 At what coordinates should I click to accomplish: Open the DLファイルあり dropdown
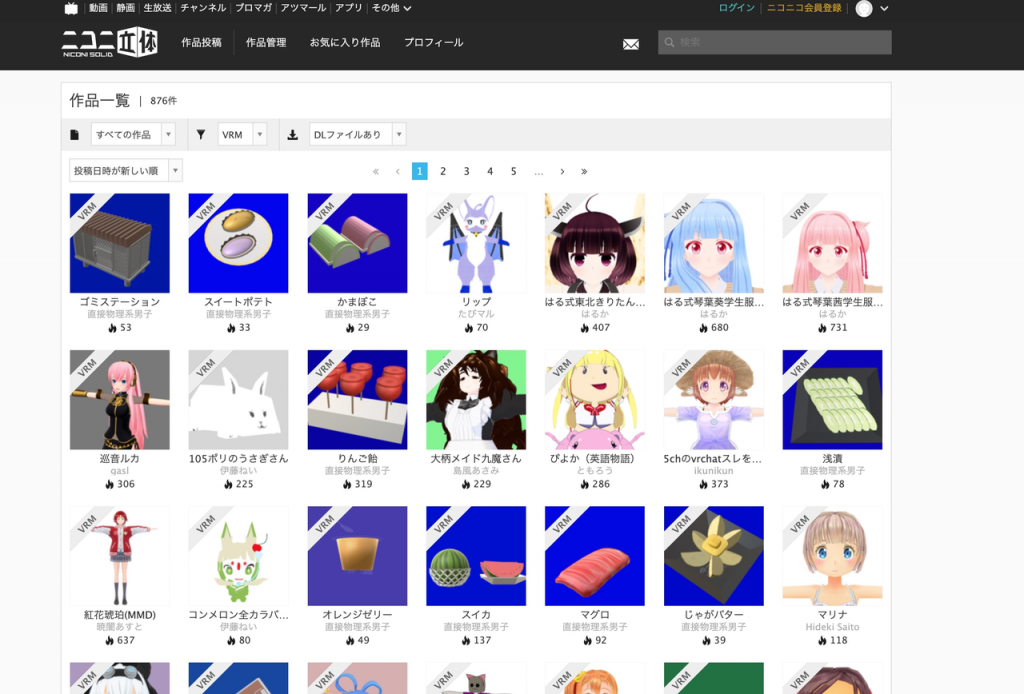tap(358, 134)
